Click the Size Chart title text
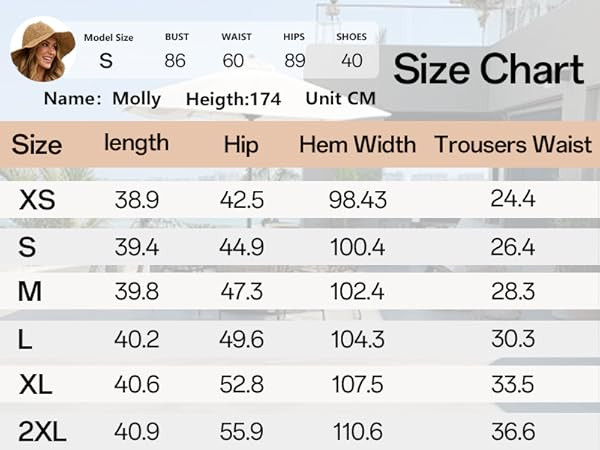Image resolution: width=600 pixels, height=450 pixels. [x=488, y=69]
